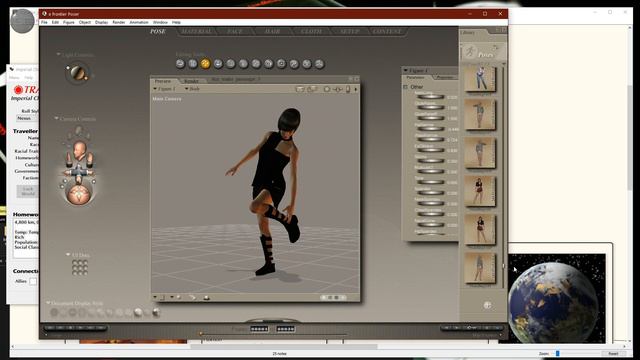
Task: Select the highlighted Translate/Pull editing tool
Action: [205, 64]
